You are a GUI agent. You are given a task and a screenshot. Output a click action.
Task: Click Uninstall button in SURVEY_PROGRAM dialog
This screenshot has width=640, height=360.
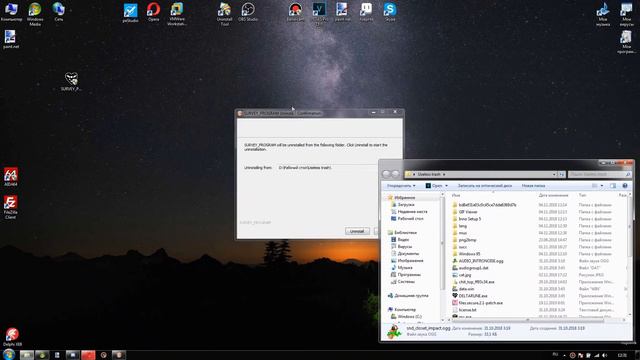coord(357,231)
